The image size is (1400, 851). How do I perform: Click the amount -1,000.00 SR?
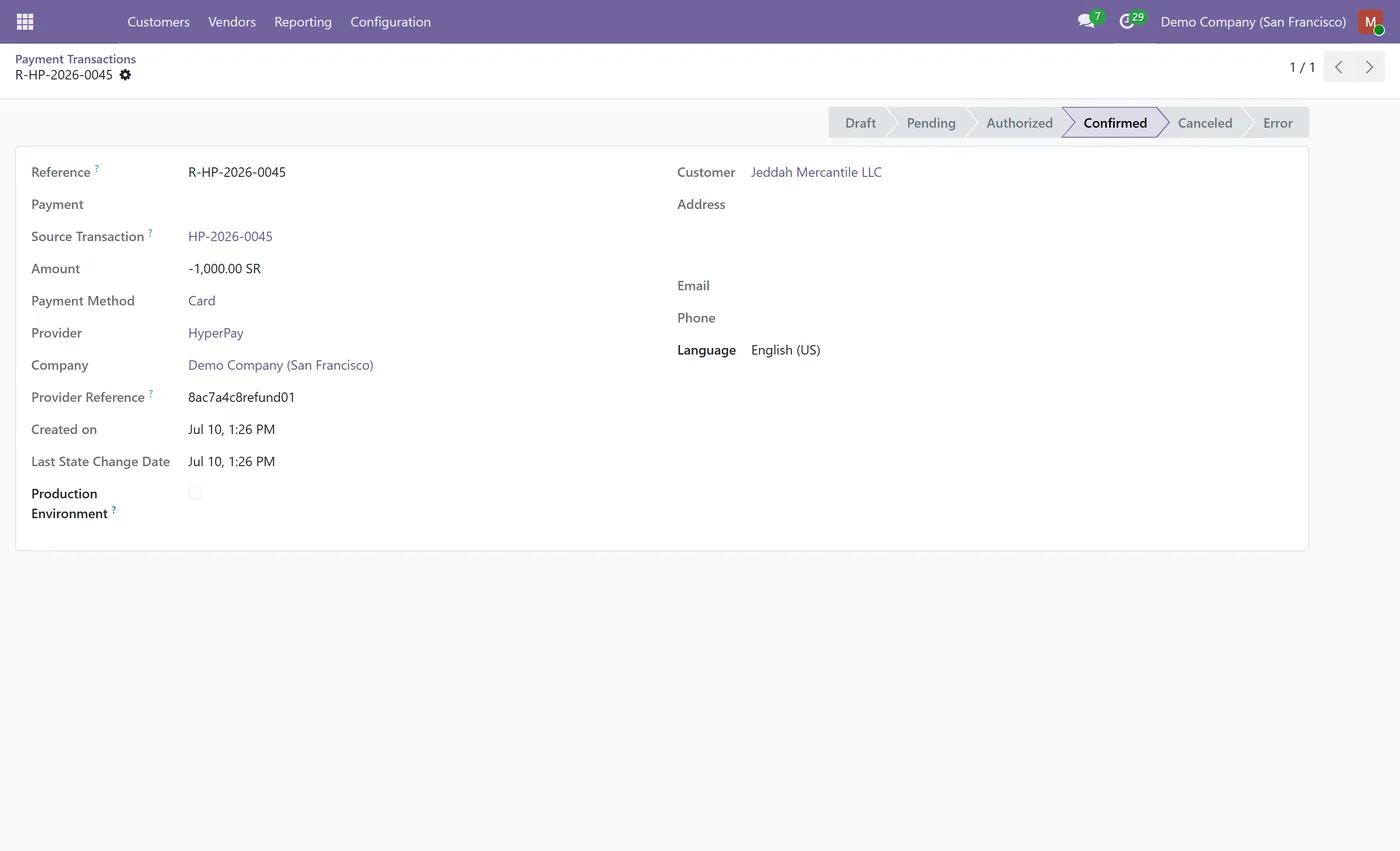pos(224,269)
